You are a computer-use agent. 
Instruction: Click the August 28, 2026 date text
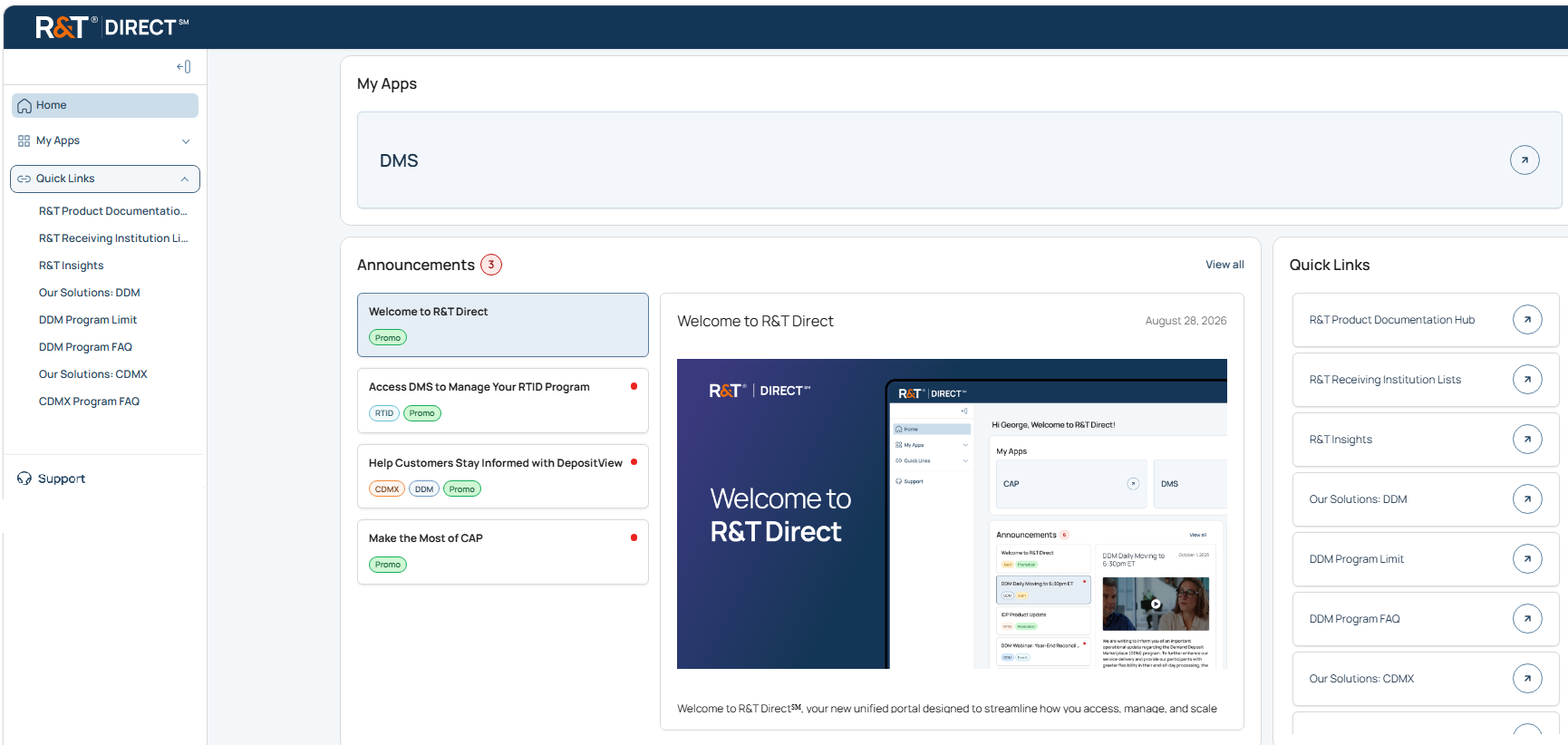pos(1186,321)
